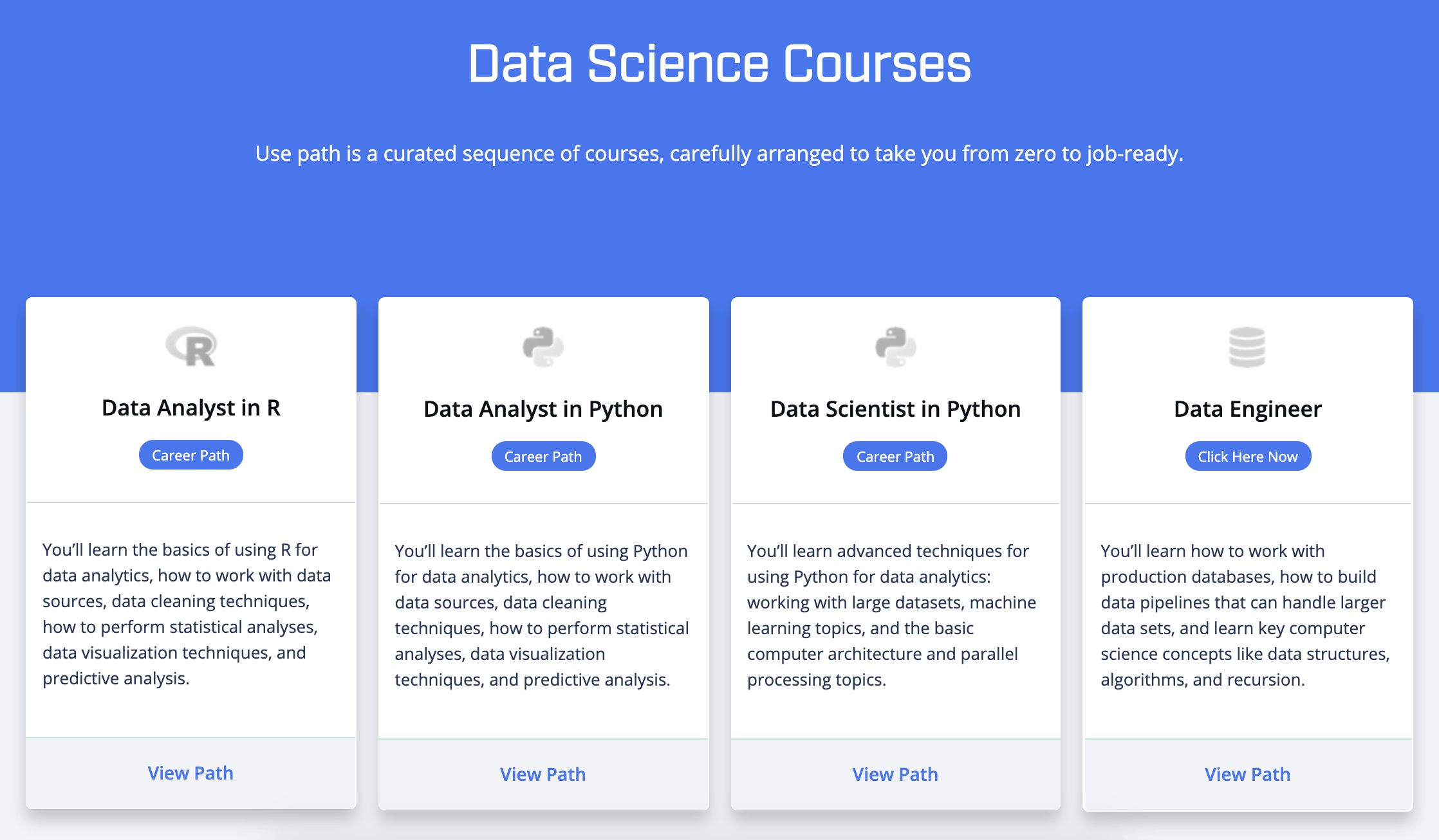The height and width of the screenshot is (840, 1439).
Task: Click Career Path badge on Data Analyst in Python
Action: click(x=543, y=455)
